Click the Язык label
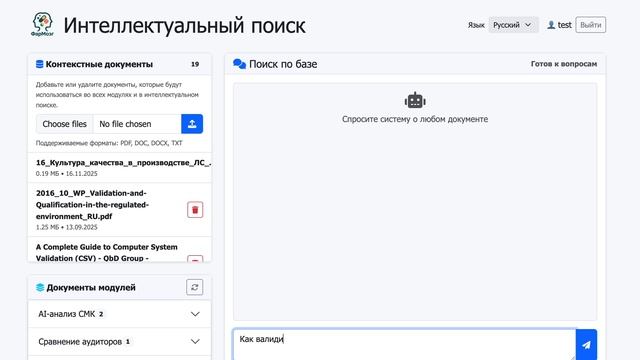Viewport: 640px width, 360px height. 476,25
